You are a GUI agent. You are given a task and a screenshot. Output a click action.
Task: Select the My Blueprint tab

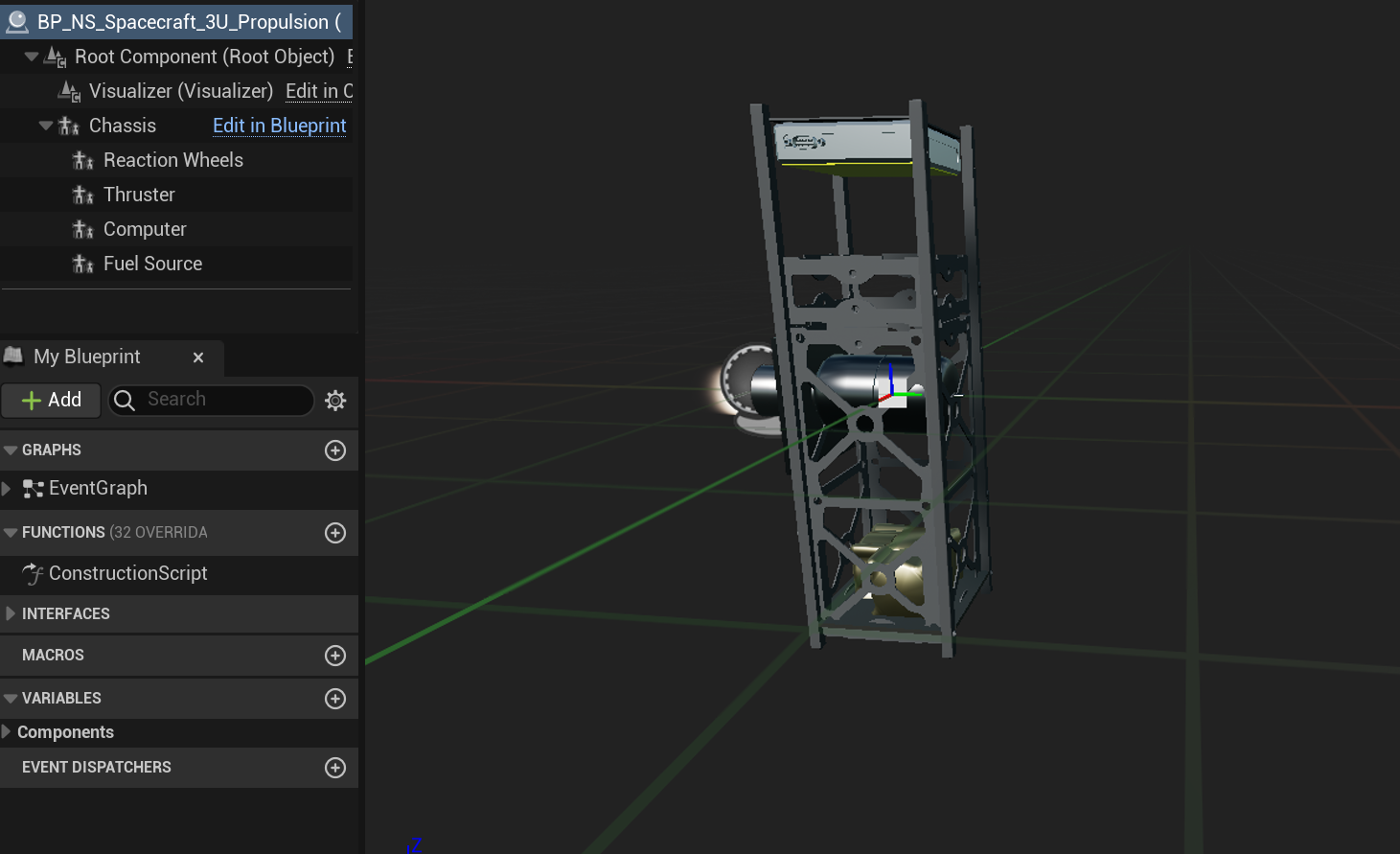(112, 358)
